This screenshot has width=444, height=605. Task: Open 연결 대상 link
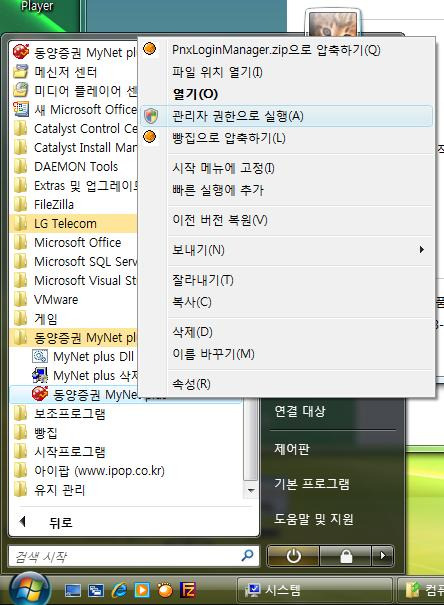pyautogui.click(x=300, y=411)
